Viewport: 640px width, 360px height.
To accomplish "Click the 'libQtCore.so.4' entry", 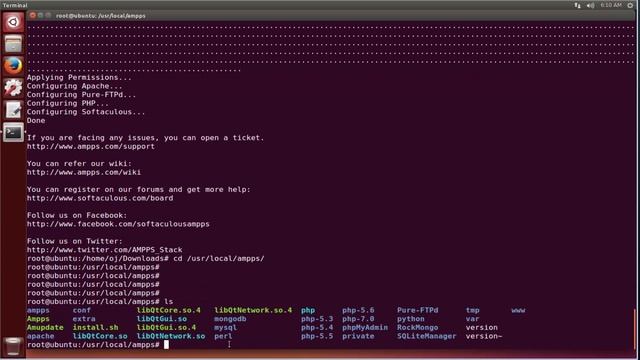I will pyautogui.click(x=169, y=310).
